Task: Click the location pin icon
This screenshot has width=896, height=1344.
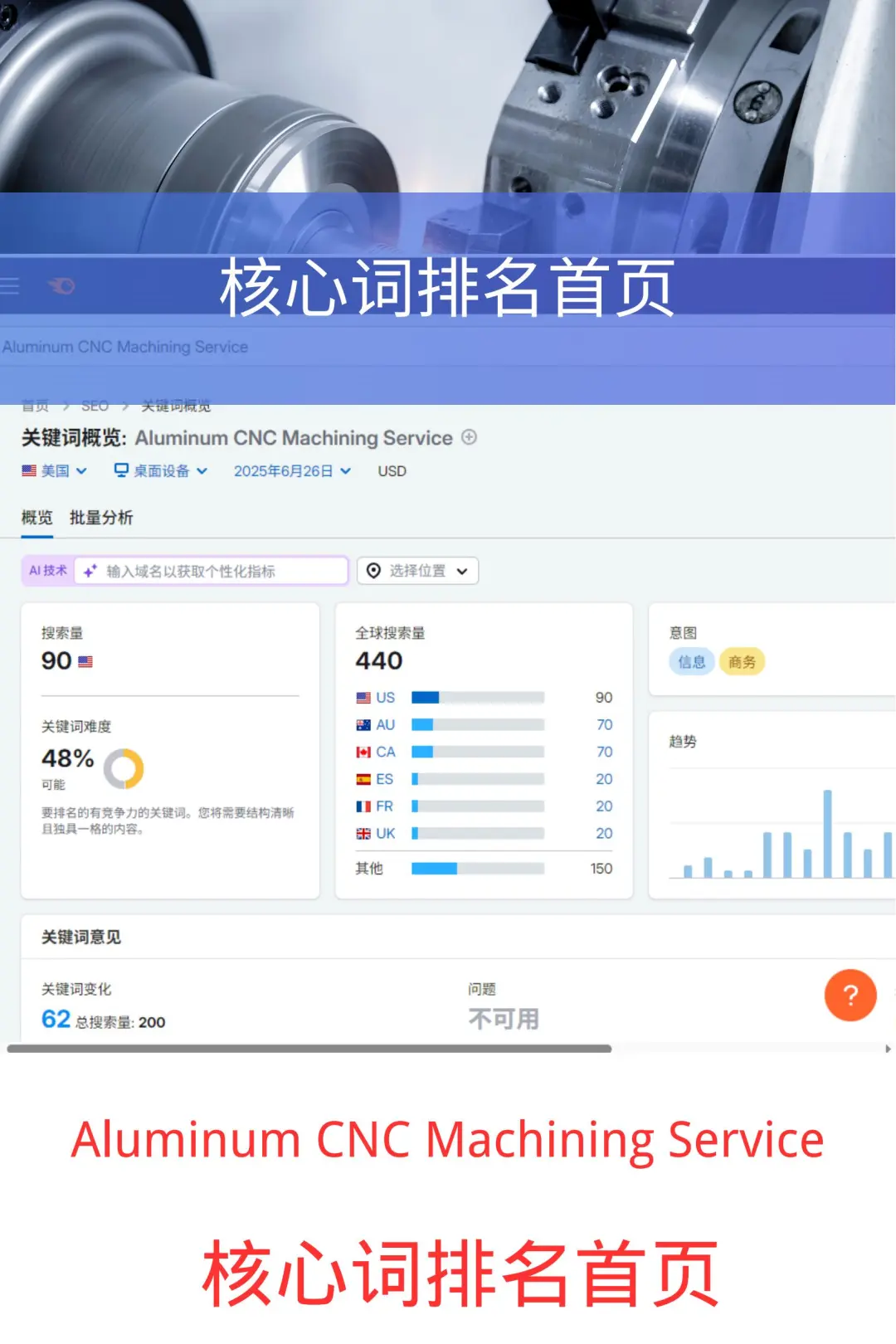Action: 373,571
